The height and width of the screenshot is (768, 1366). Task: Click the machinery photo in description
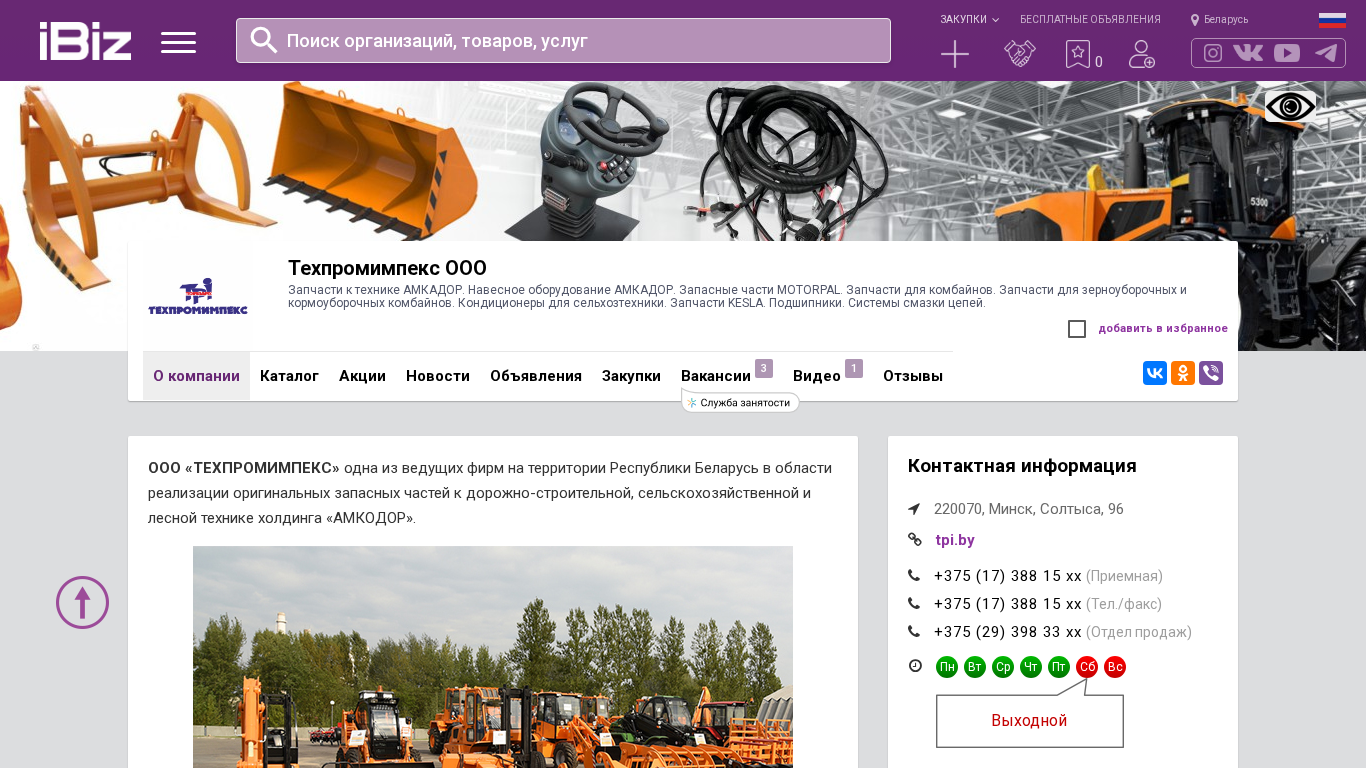click(493, 657)
